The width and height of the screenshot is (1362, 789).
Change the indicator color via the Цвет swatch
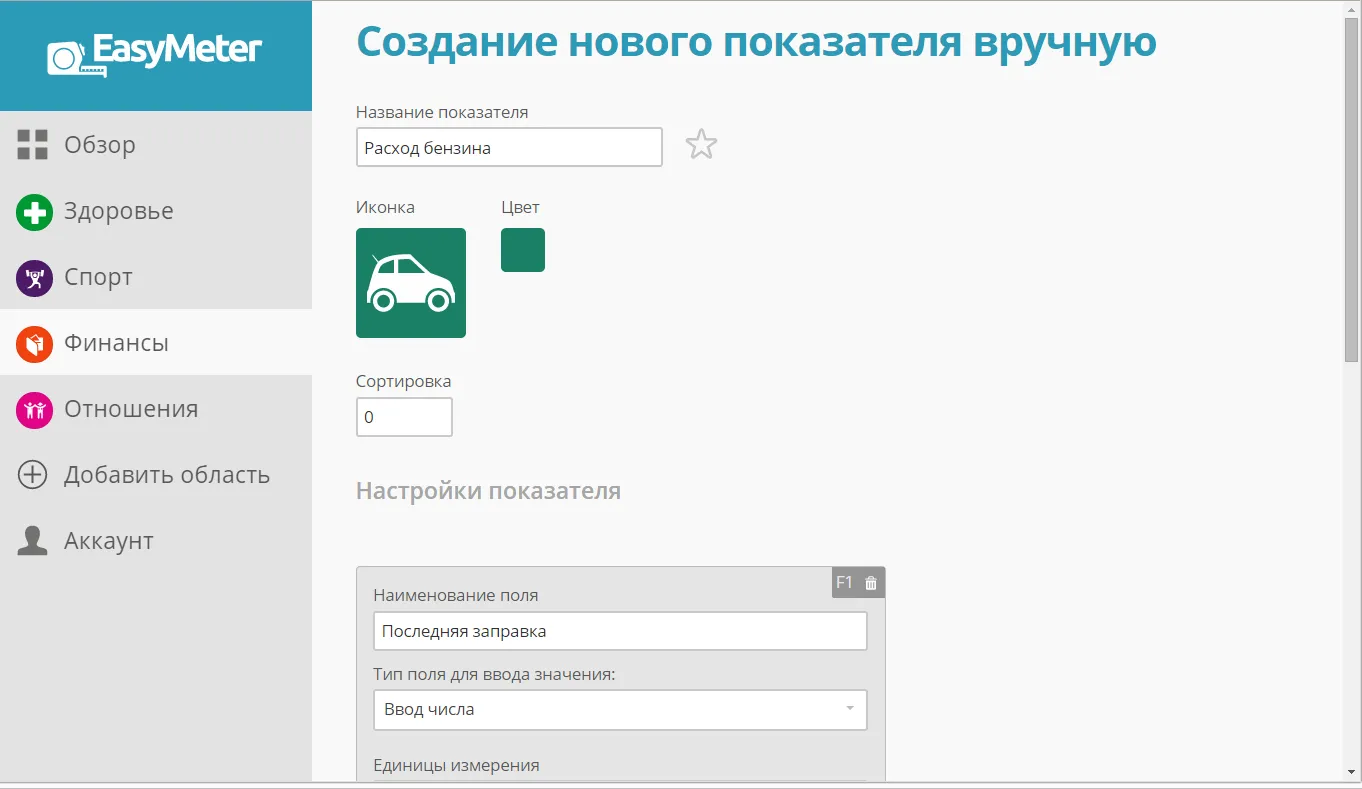(522, 250)
